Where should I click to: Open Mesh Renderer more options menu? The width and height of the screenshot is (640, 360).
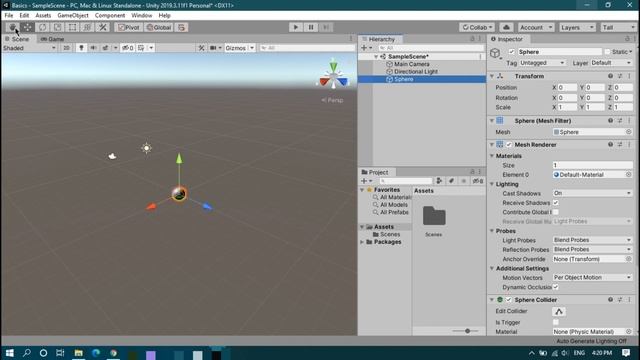629,144
